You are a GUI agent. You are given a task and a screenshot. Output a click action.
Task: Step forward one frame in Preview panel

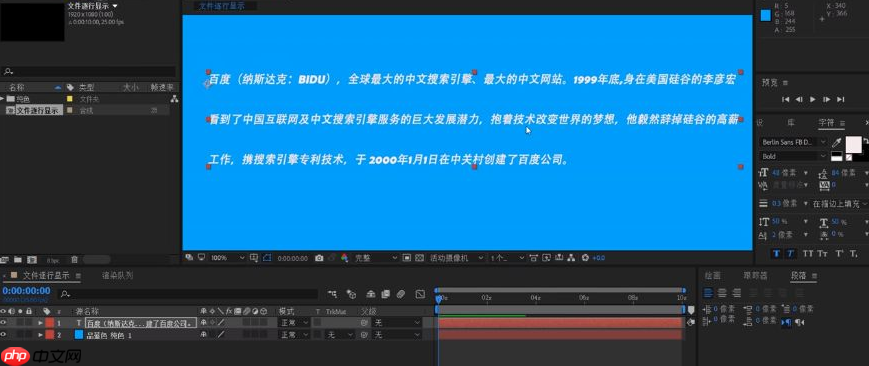tap(826, 99)
